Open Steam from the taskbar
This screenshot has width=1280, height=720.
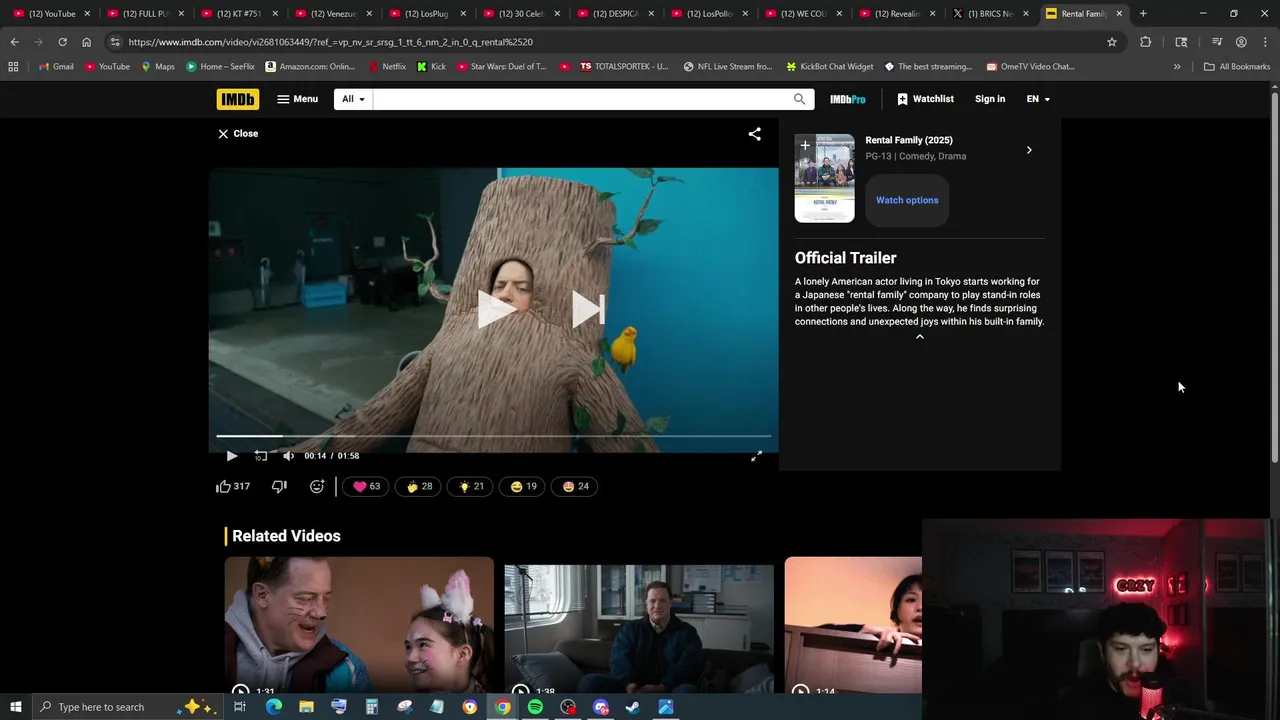click(633, 707)
